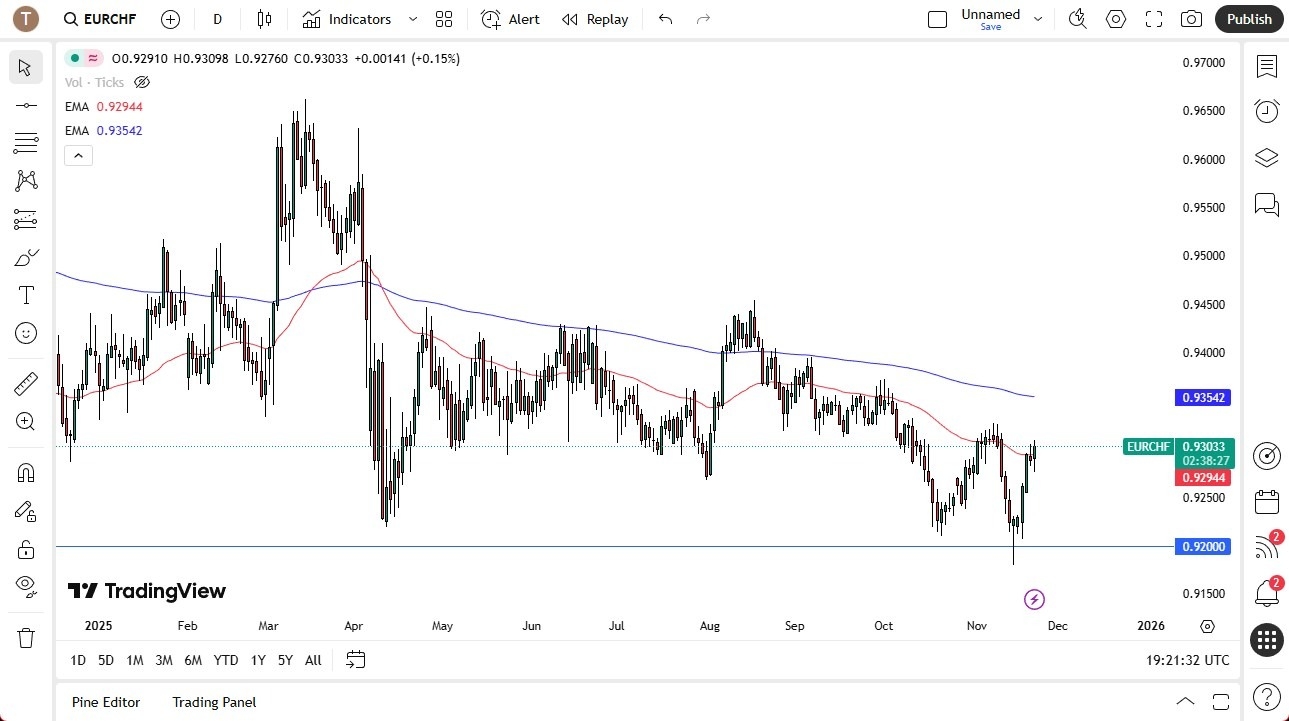This screenshot has width=1289, height=721.
Task: Open the Object Tree panel
Action: (1266, 157)
